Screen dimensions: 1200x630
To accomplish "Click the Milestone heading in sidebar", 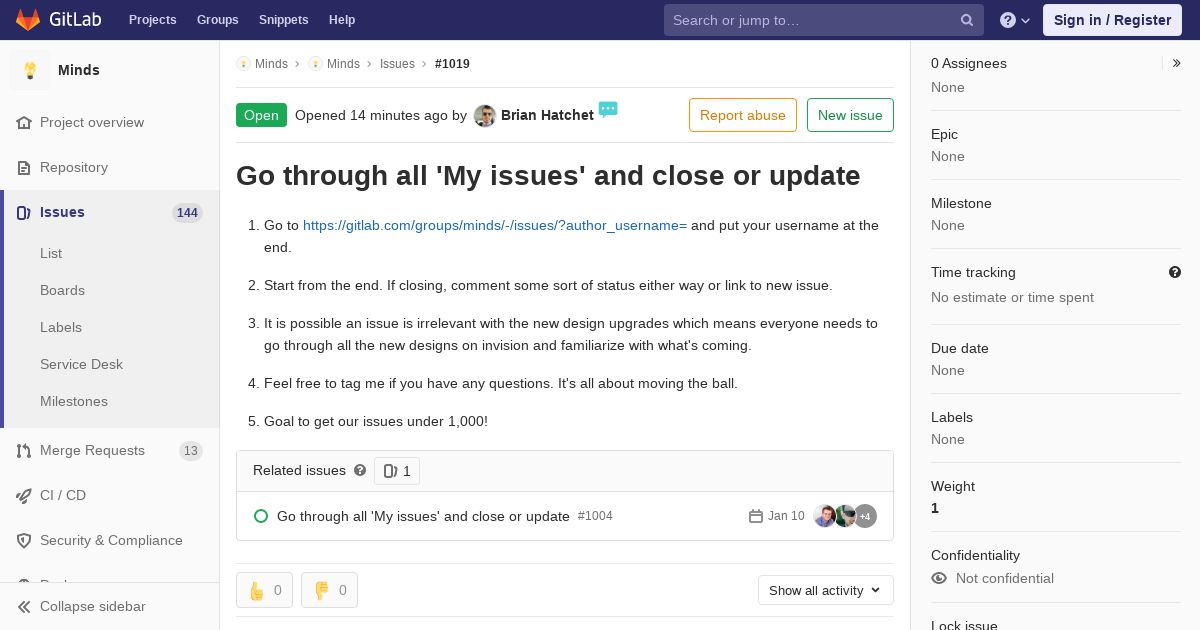I will click(961, 203).
